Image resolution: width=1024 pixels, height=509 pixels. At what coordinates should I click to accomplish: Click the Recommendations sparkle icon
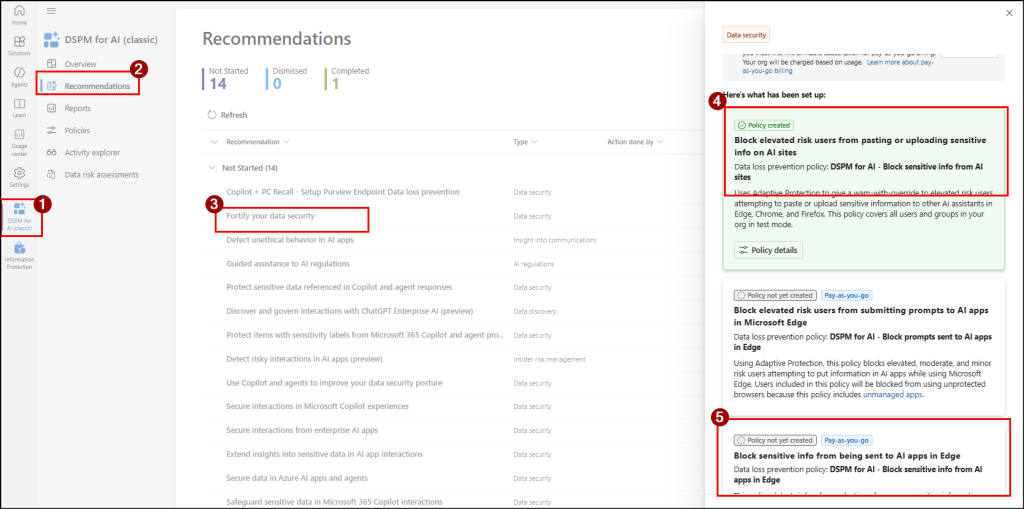pyautogui.click(x=52, y=86)
